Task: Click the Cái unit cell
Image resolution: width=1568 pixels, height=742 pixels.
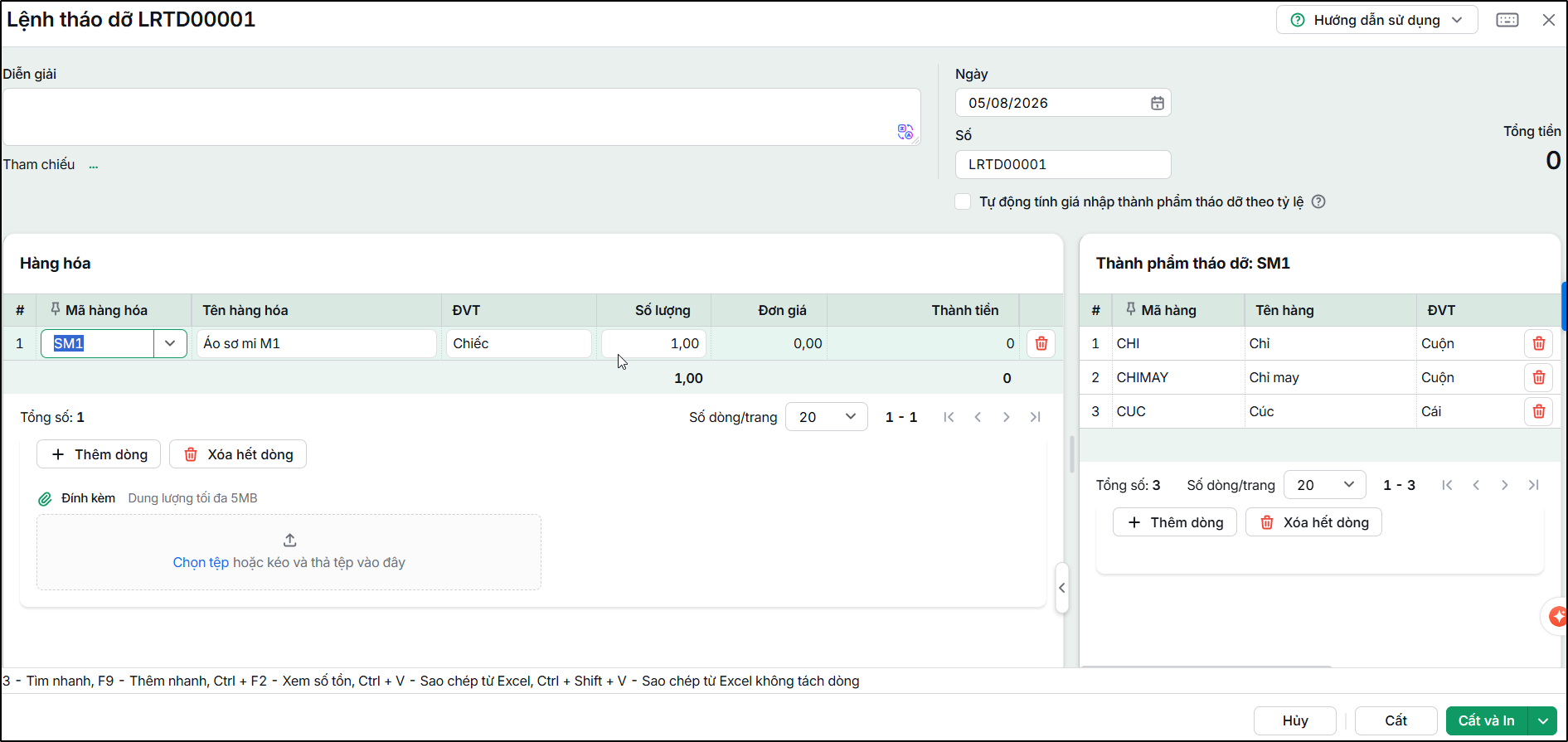Action: pyautogui.click(x=1469, y=411)
